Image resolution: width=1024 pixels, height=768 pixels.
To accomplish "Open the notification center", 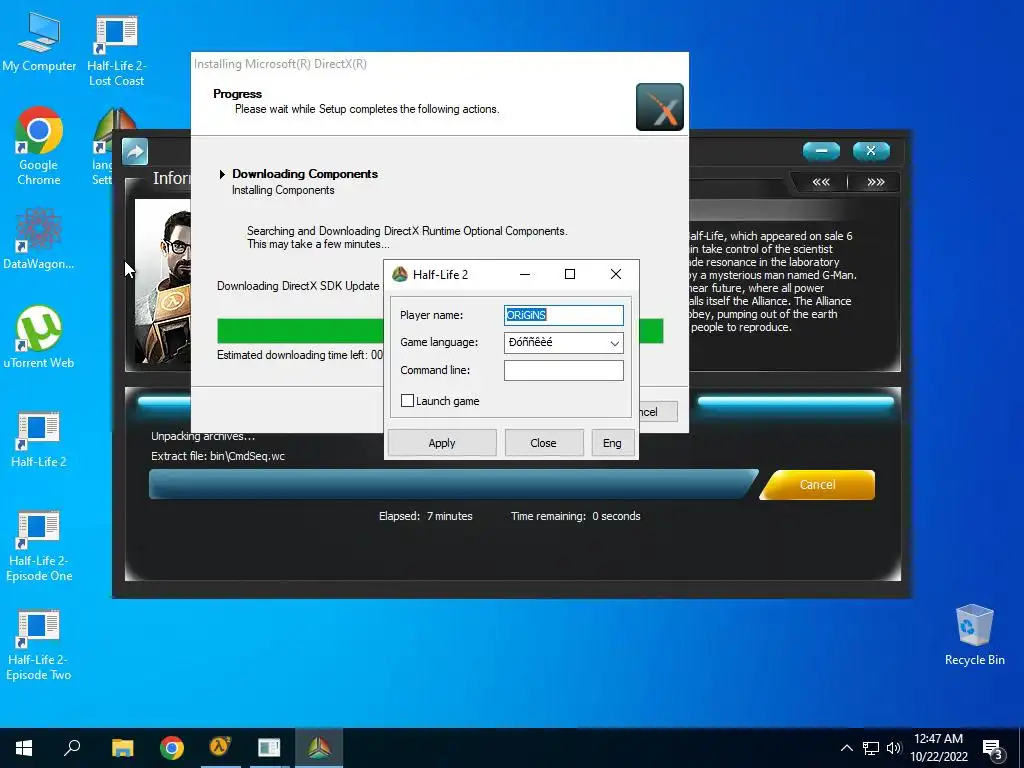I will 993,750.
